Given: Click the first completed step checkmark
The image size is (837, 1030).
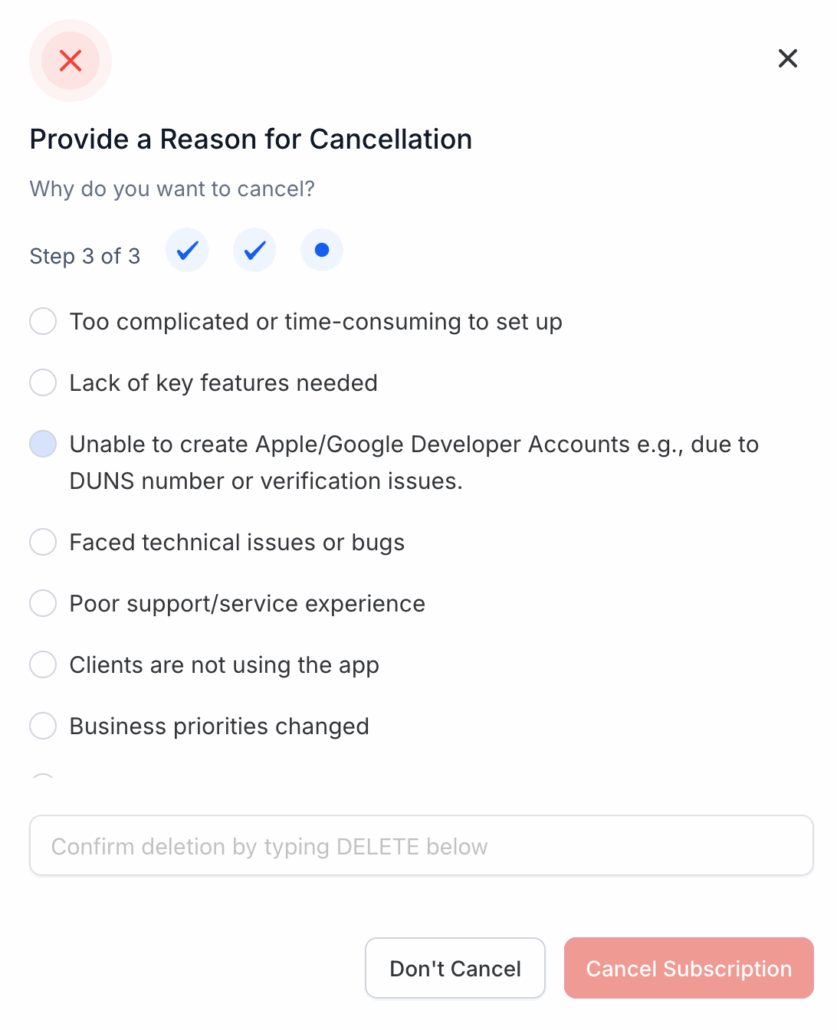Looking at the screenshot, I should pyautogui.click(x=187, y=250).
